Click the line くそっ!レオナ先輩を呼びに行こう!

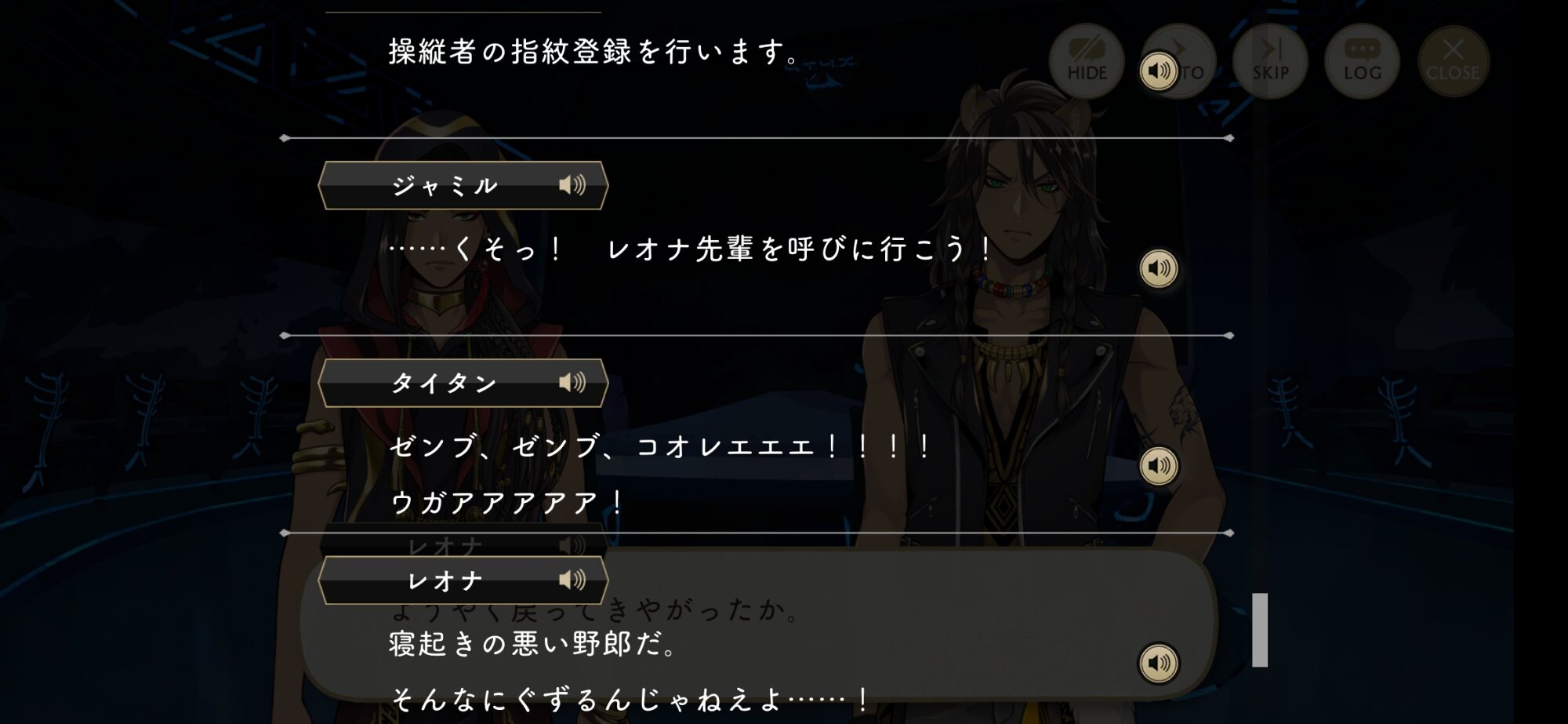click(x=692, y=249)
